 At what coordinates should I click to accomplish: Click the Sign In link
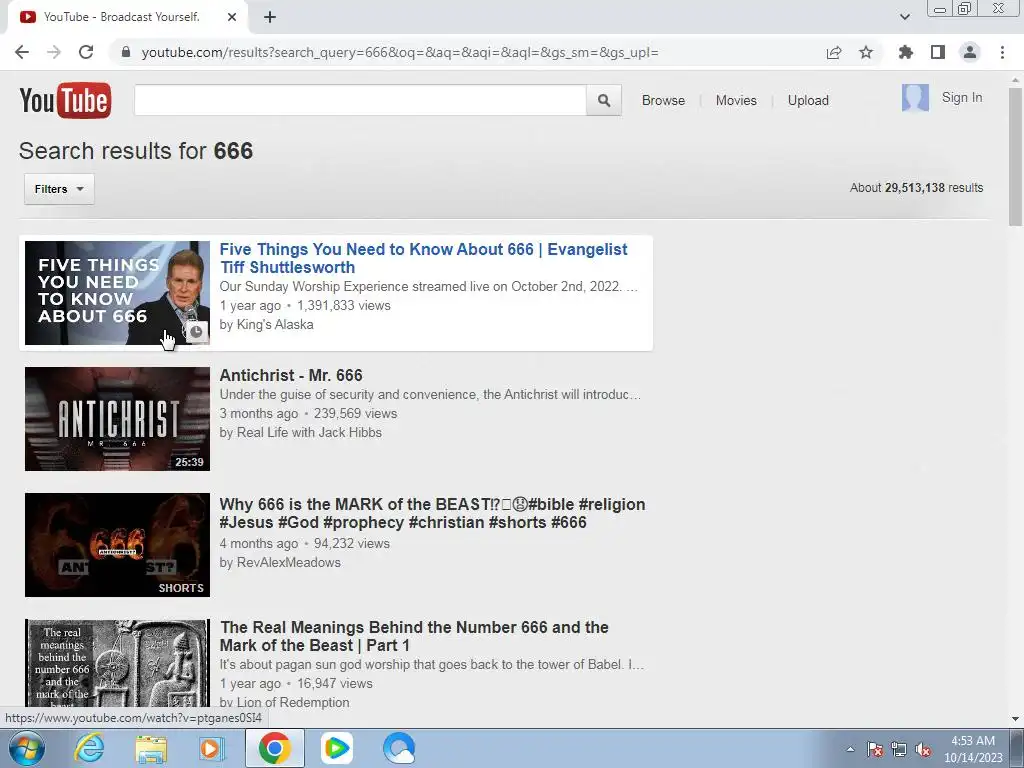[x=961, y=97]
